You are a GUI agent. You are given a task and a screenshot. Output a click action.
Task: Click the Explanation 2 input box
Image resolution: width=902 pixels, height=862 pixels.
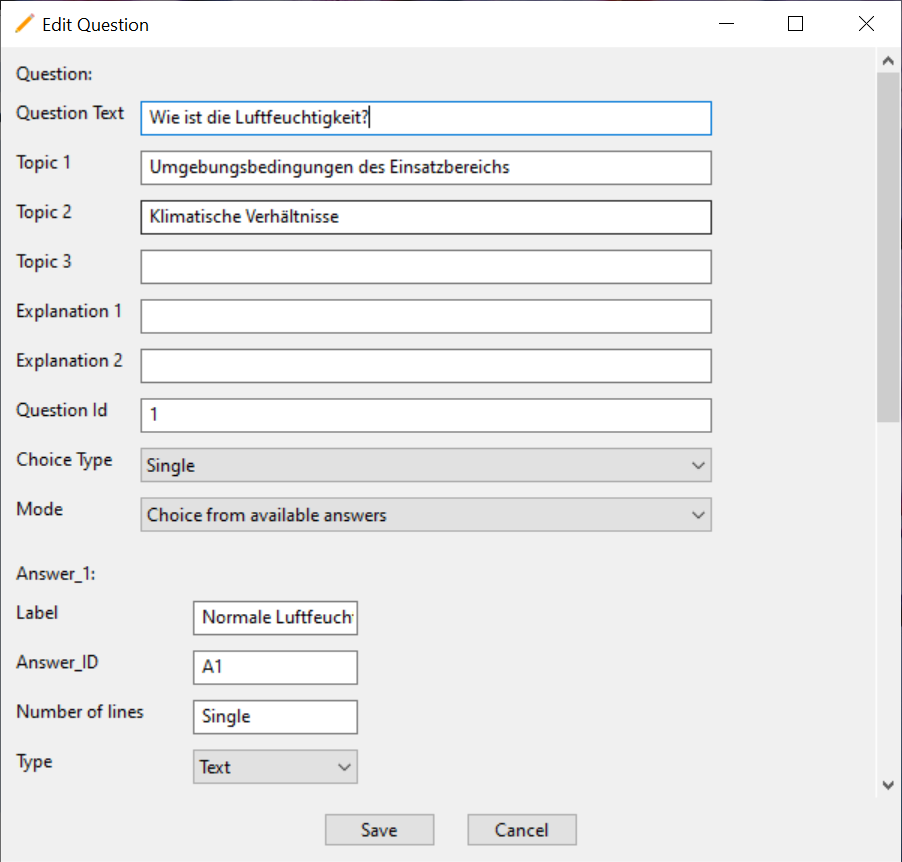pyautogui.click(x=426, y=365)
